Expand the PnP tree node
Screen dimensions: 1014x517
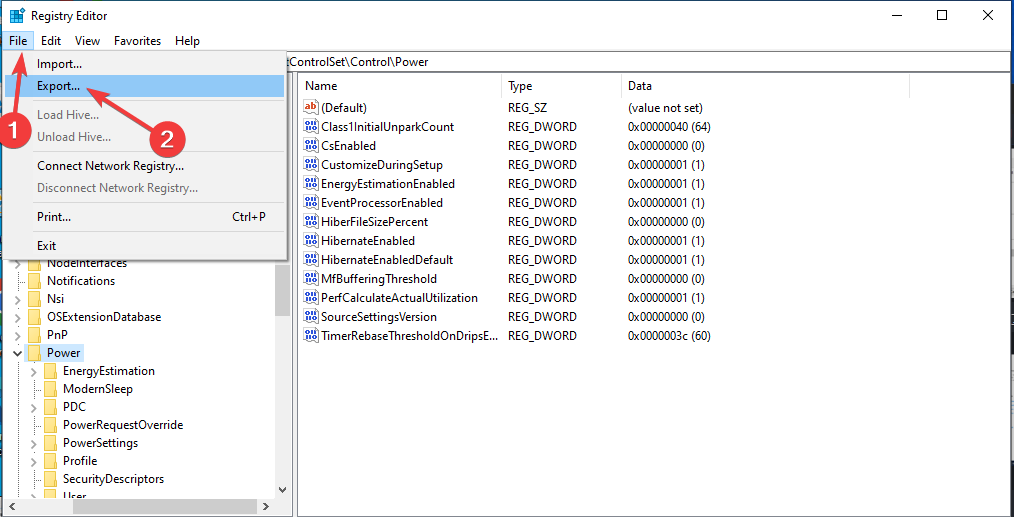click(x=17, y=335)
